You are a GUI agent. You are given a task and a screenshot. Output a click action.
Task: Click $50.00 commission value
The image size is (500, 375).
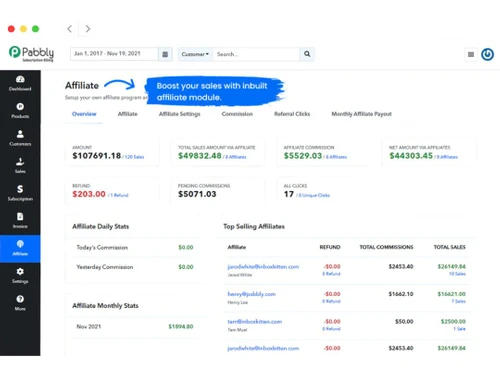pyautogui.click(x=404, y=322)
